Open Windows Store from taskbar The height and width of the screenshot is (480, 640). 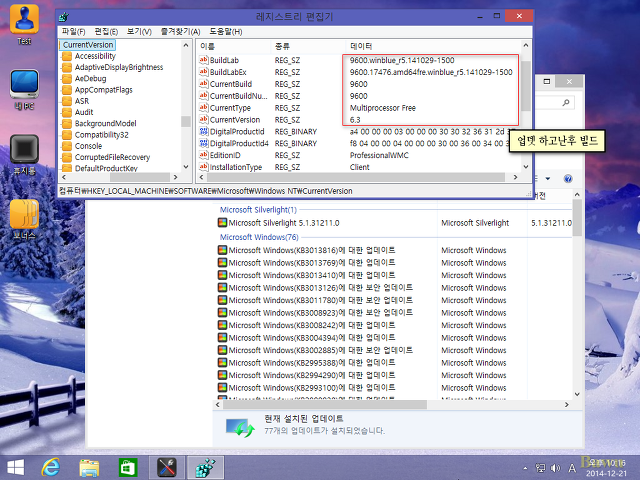click(128, 467)
